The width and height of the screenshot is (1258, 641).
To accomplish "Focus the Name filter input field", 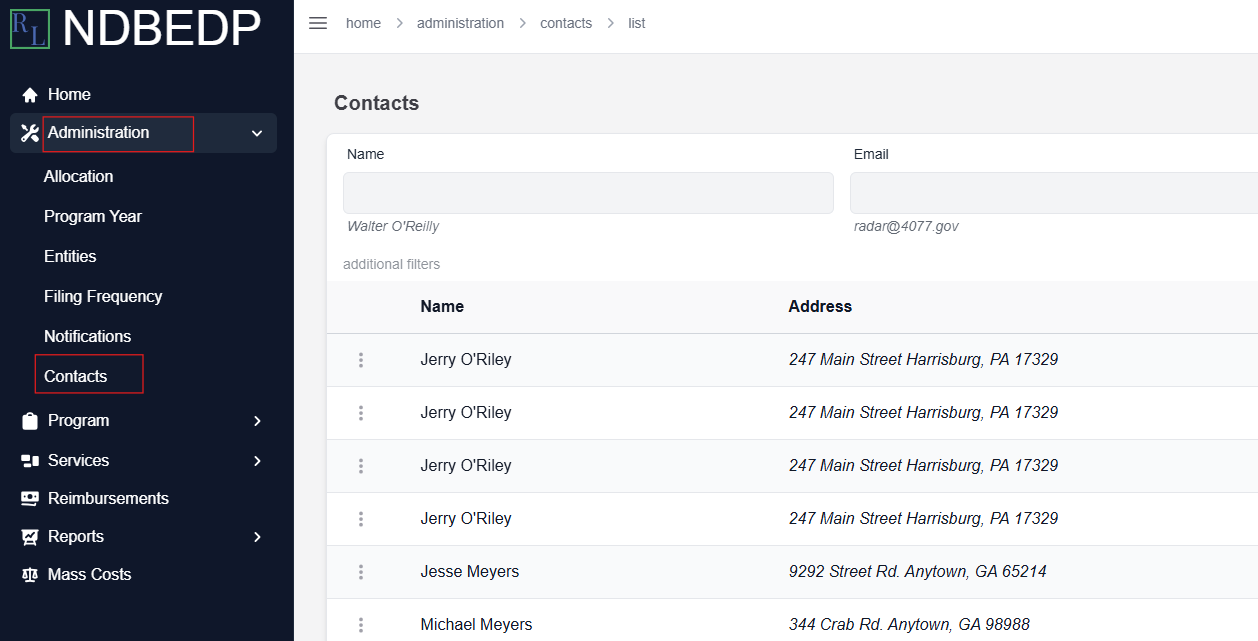I will click(588, 193).
